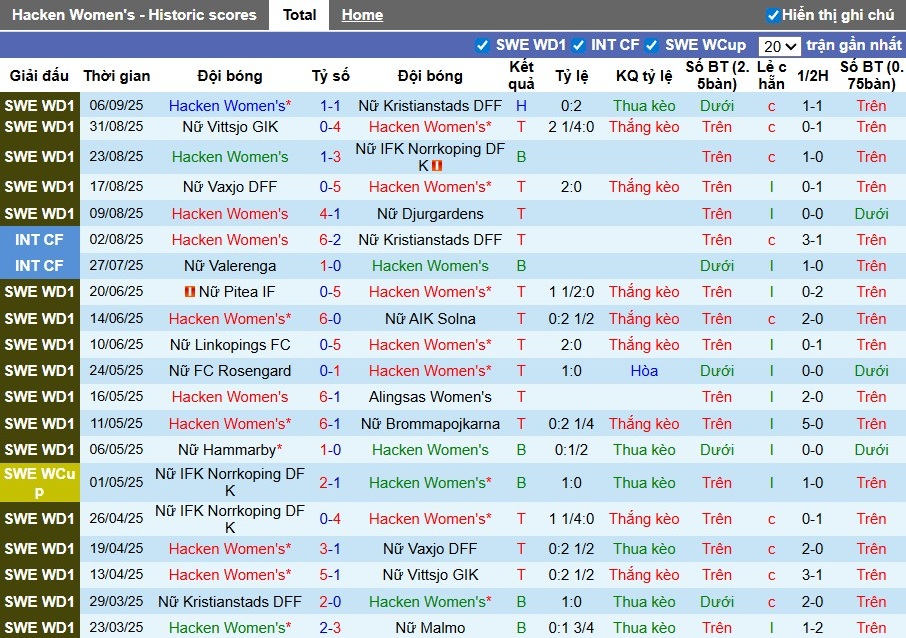Viewport: 906px width, 638px height.
Task: Click the Hòa result on the 24/05/25 row
Action: coord(643,370)
